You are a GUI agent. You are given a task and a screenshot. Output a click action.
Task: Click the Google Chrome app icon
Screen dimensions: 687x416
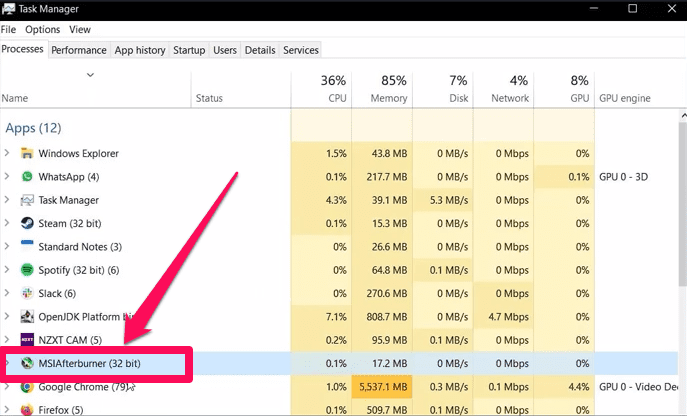[x=27, y=387]
